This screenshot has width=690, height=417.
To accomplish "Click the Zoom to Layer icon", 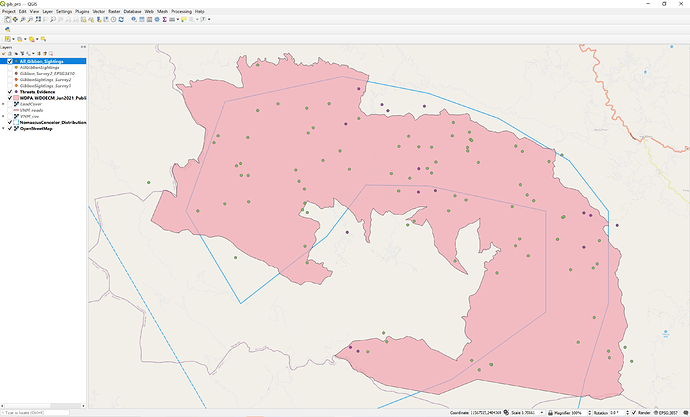I will pyautogui.click(x=53, y=19).
